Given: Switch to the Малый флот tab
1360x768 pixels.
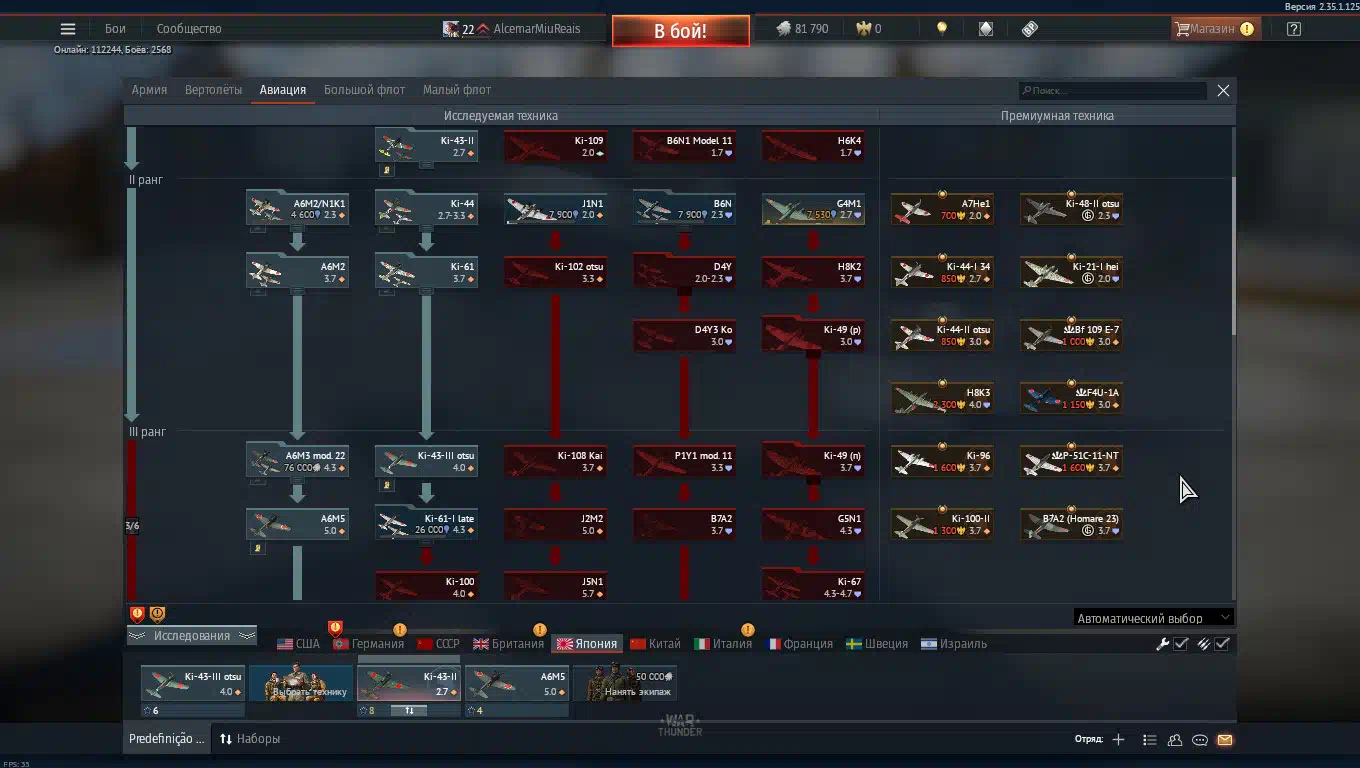Looking at the screenshot, I should (x=456, y=90).
